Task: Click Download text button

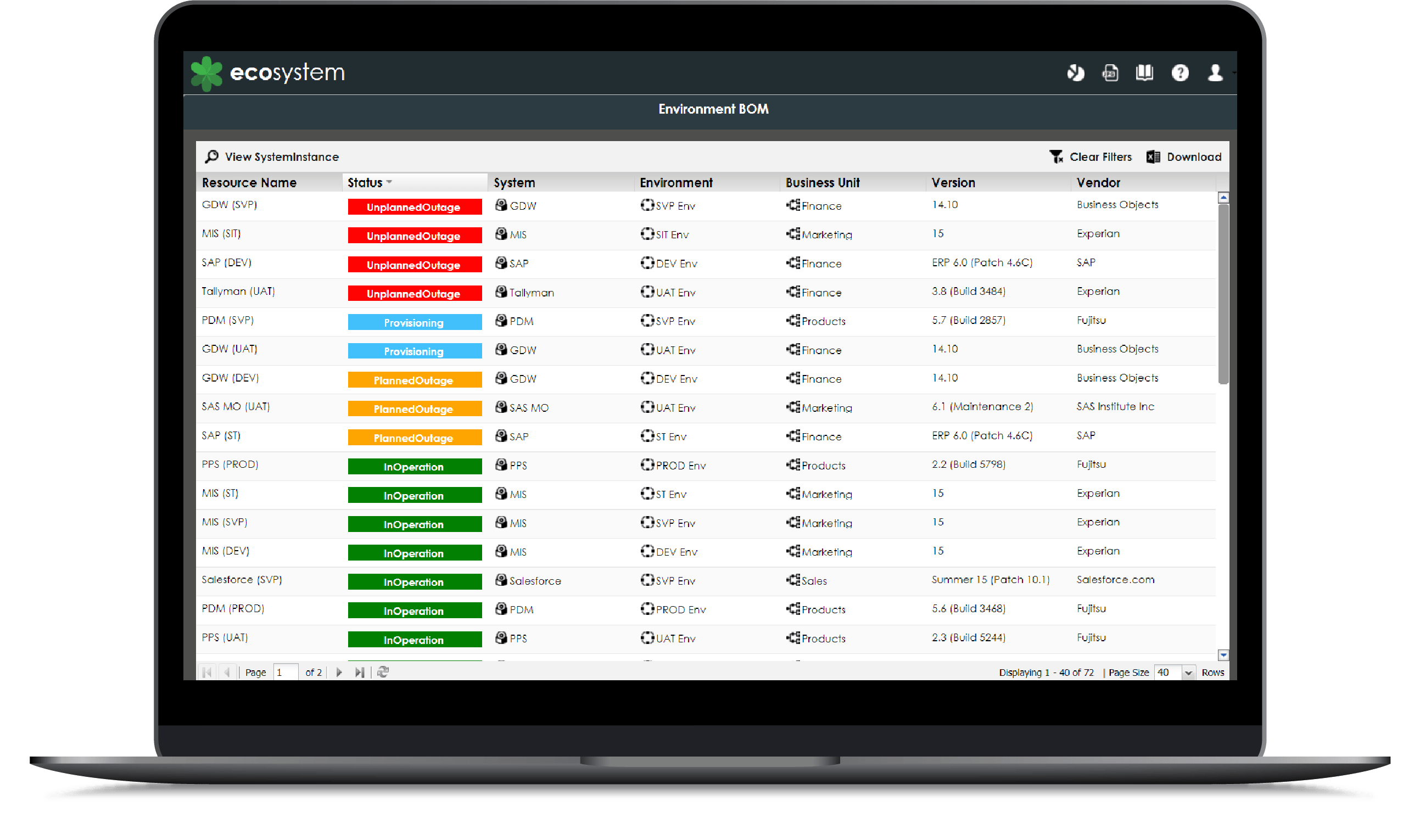Action: (1194, 157)
